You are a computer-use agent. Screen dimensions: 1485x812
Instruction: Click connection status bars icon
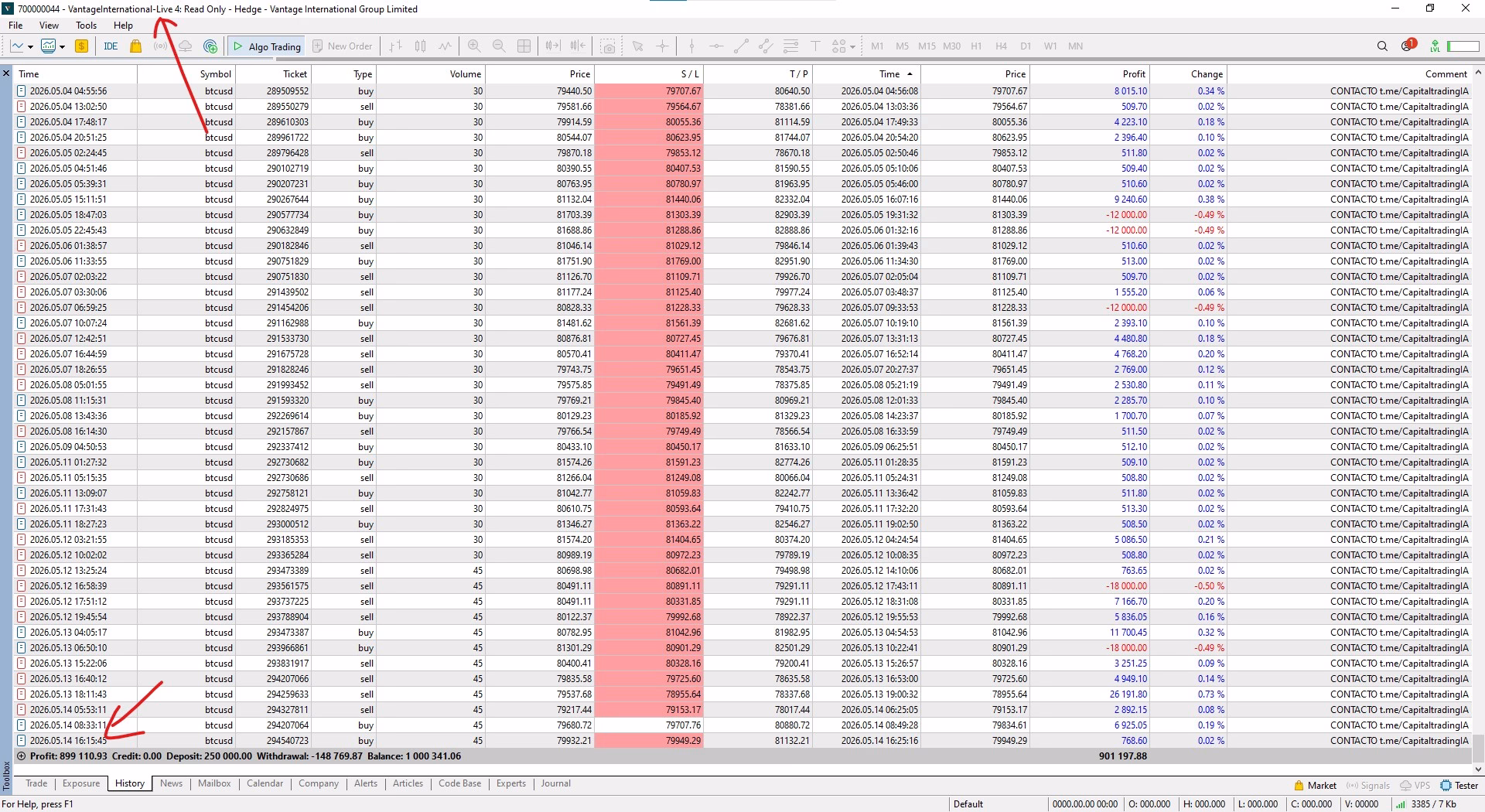[x=1401, y=804]
